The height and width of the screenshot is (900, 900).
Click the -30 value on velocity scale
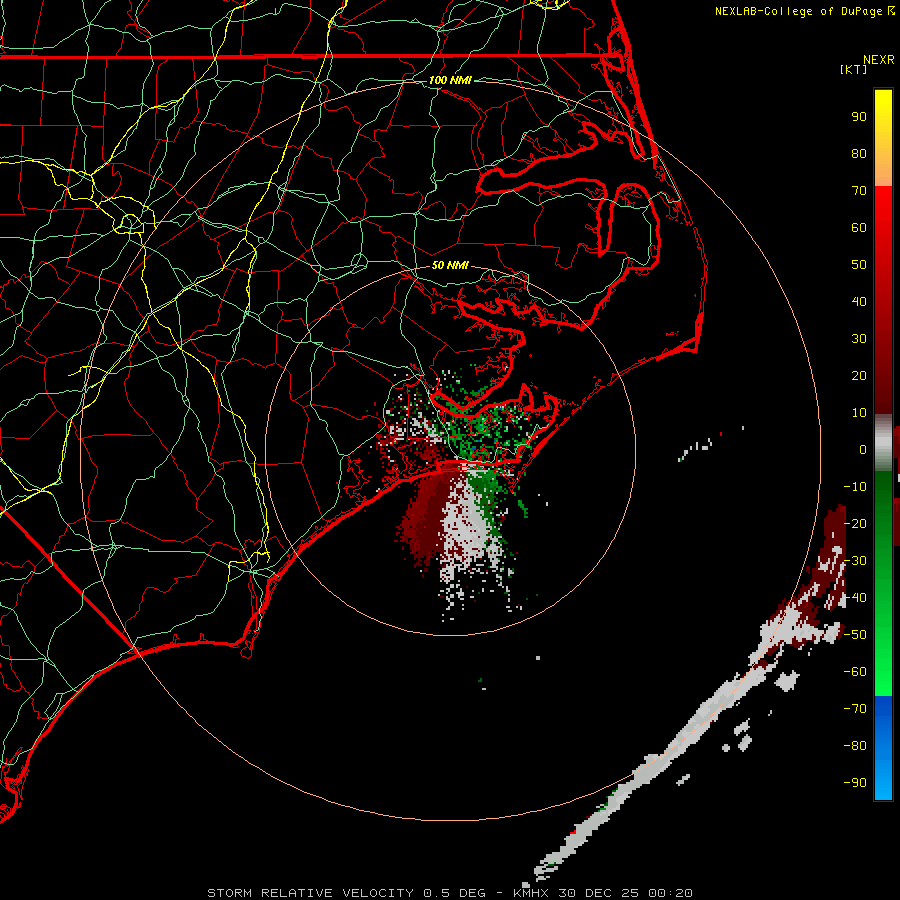pos(855,561)
